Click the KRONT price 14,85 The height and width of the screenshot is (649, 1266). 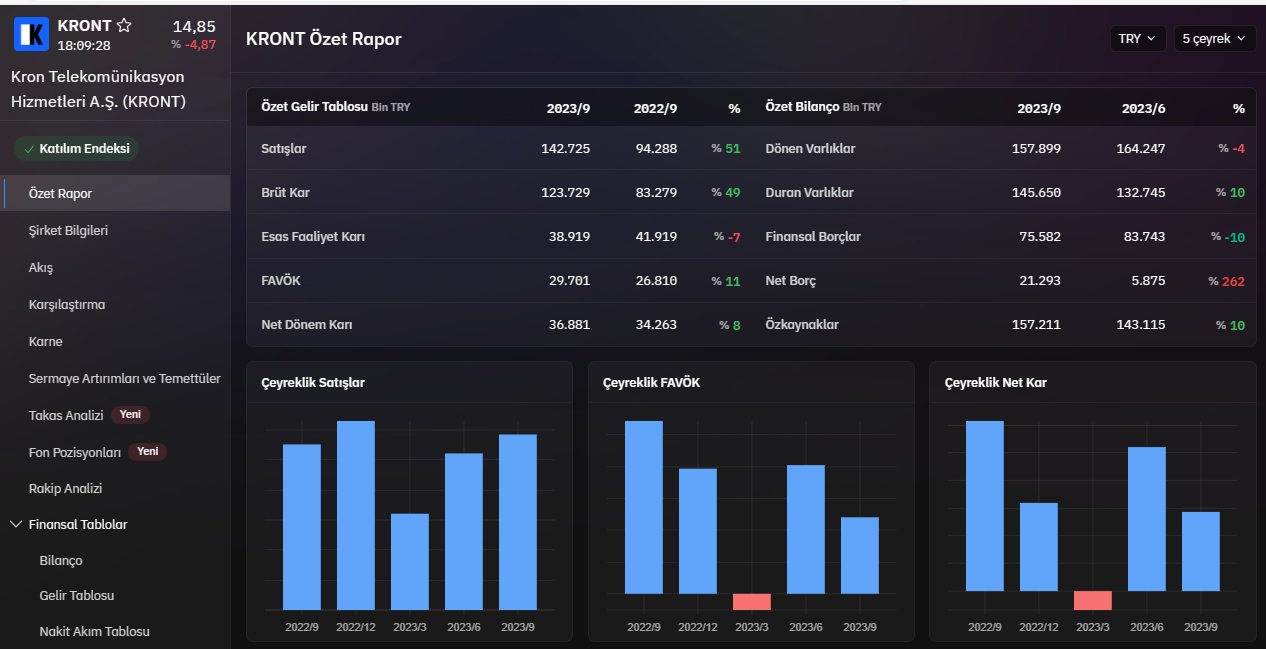[x=194, y=27]
